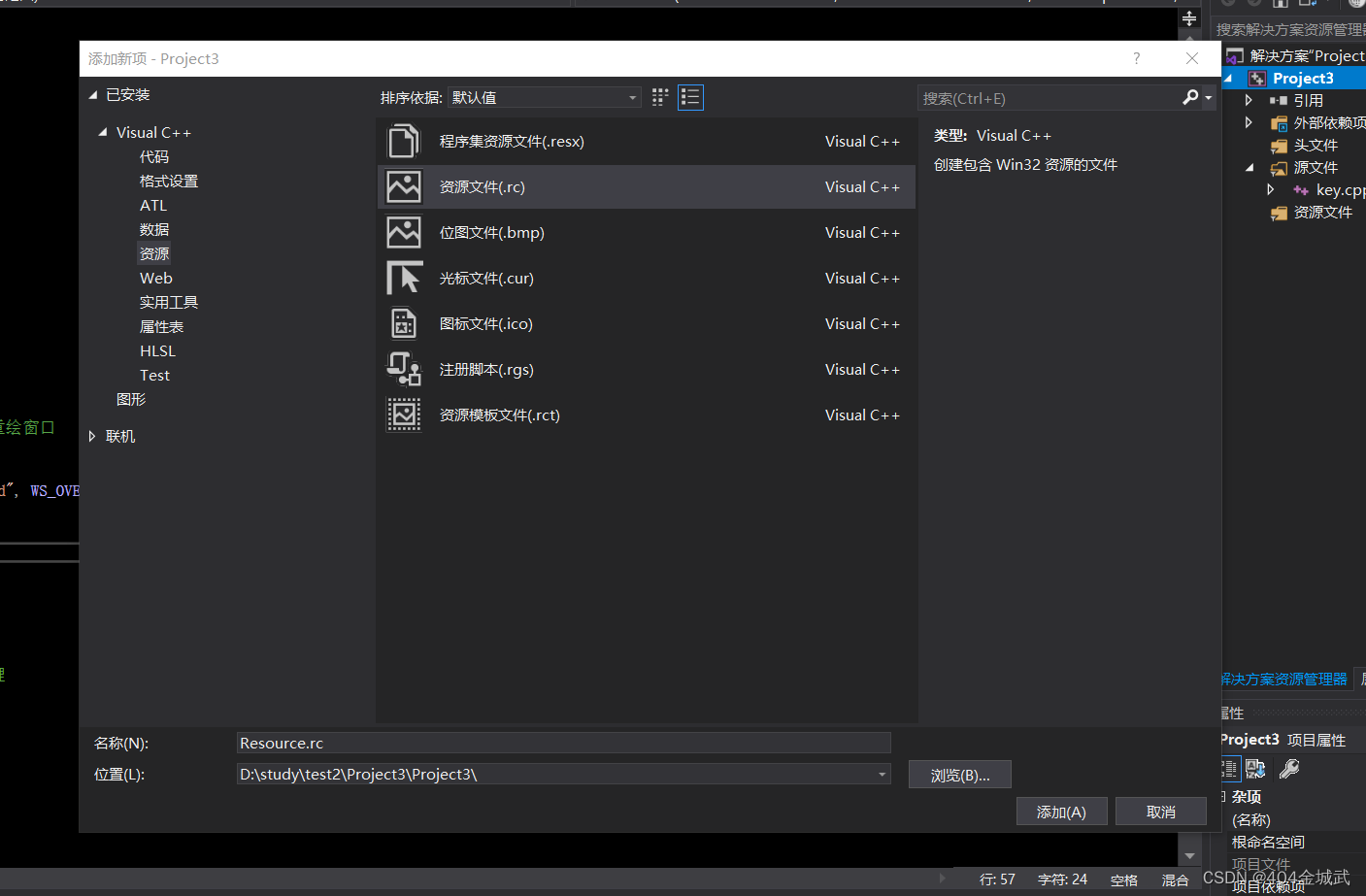Screen dimensions: 1366x896
Task: Collapse the 已安装 installed node
Action: coord(93,95)
